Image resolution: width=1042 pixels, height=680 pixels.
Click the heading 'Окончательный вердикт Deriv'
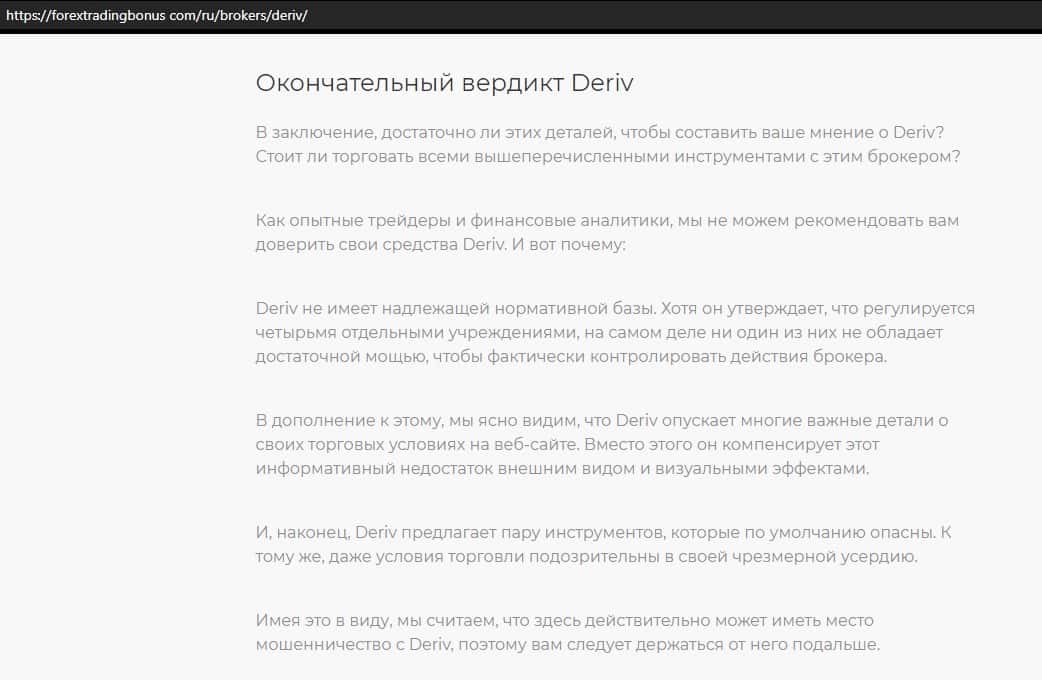pos(445,83)
